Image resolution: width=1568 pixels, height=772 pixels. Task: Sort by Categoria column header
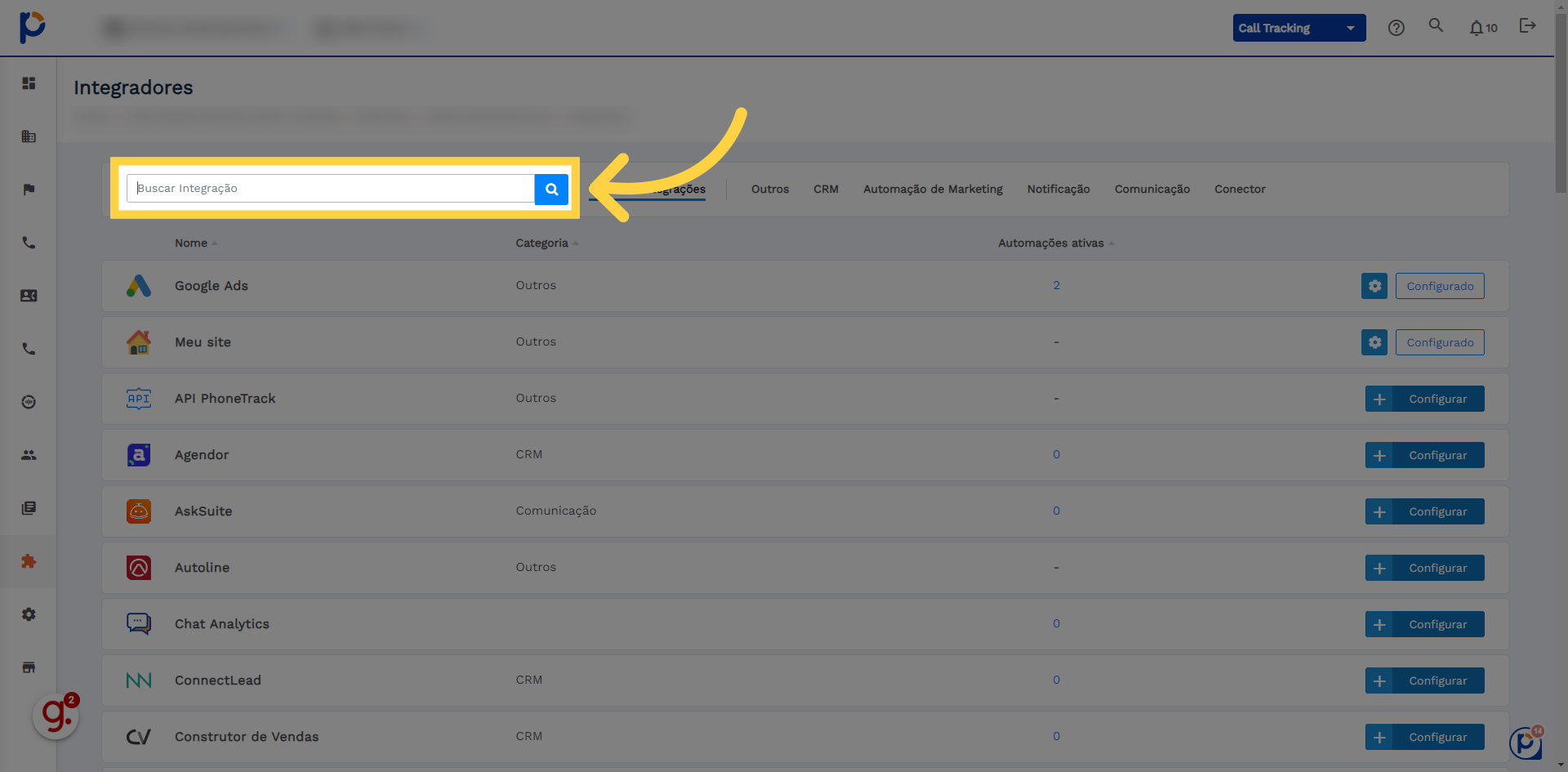547,243
